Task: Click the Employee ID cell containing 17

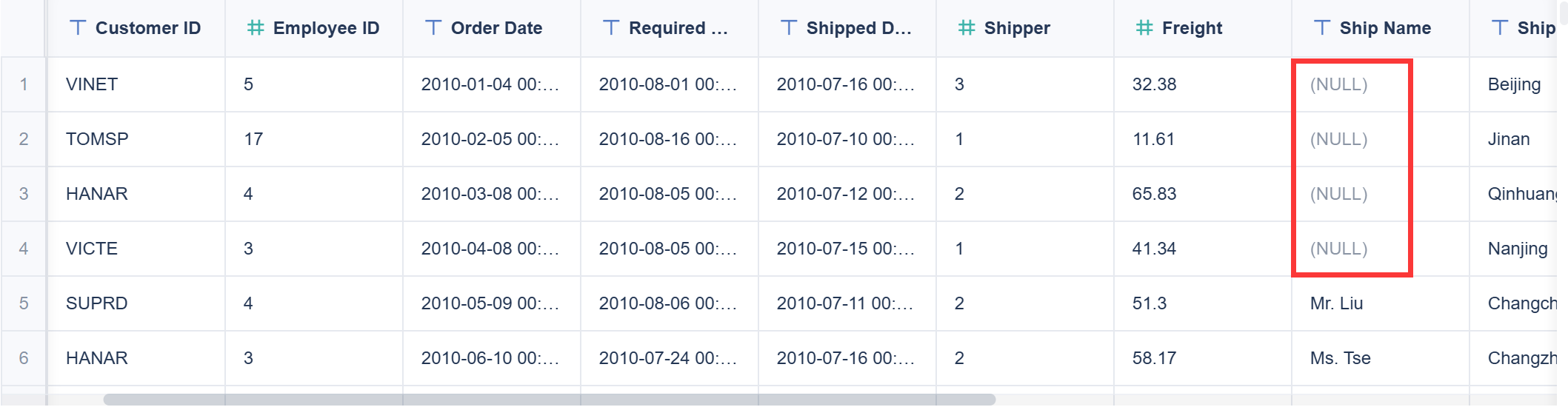Action: pyautogui.click(x=253, y=139)
